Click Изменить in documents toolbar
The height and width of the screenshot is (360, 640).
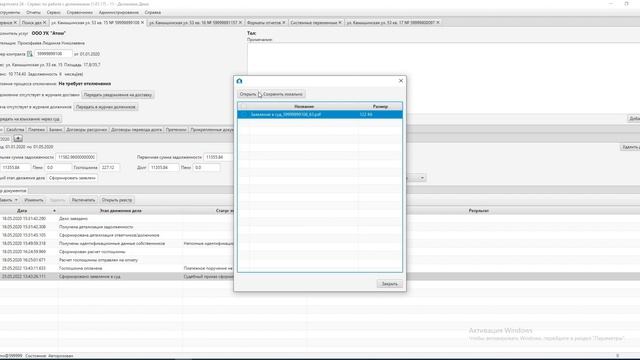pos(33,200)
